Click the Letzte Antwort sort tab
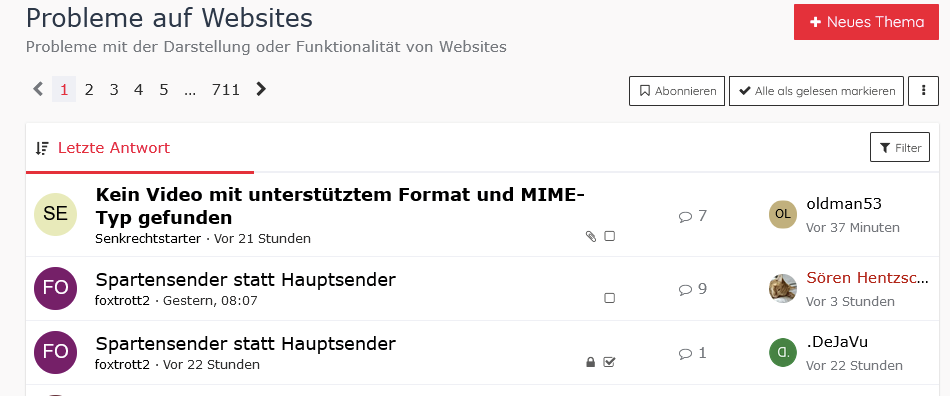 pyautogui.click(x=114, y=148)
